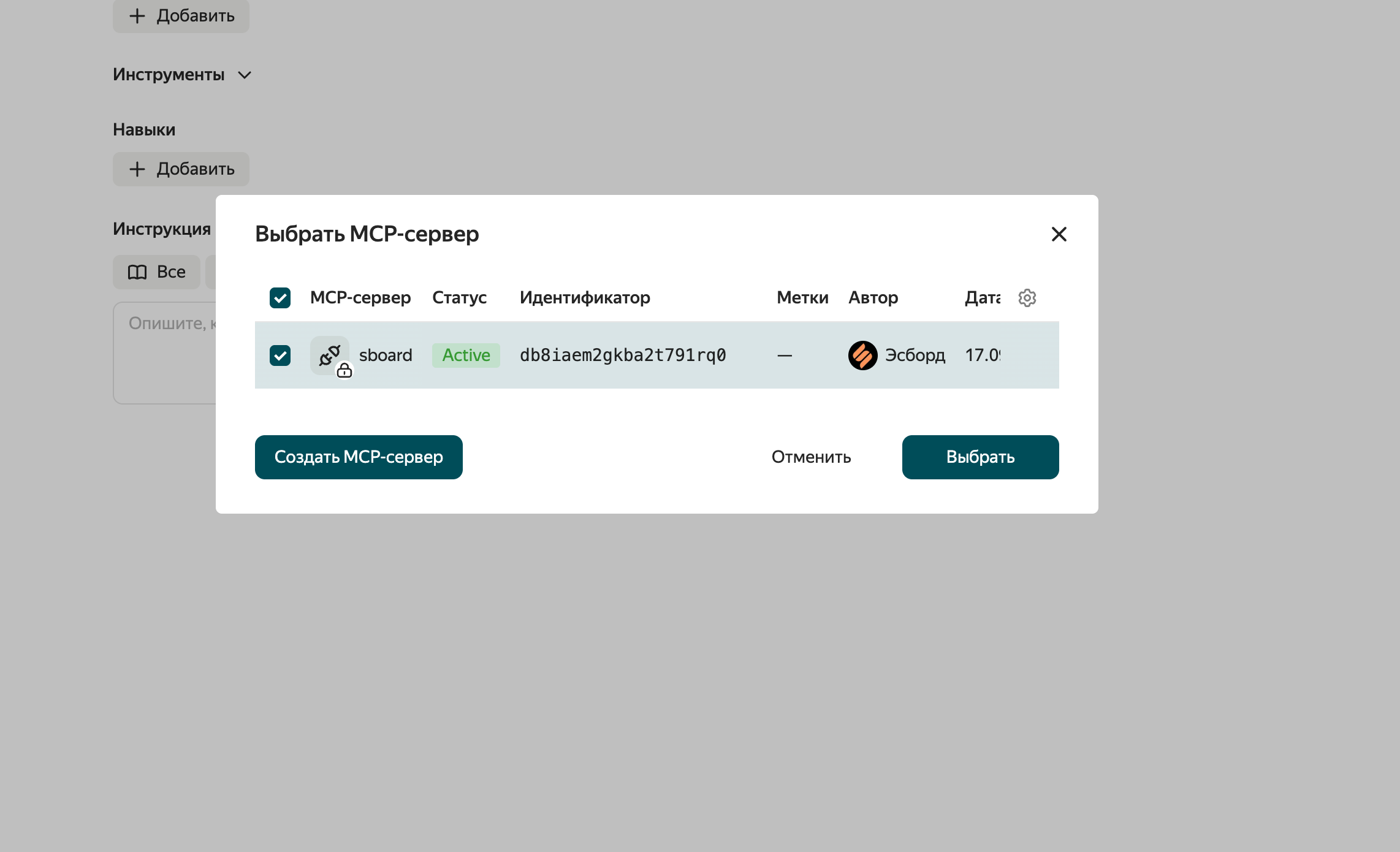This screenshot has height=852, width=1400.
Task: Click the MCP-сервер column header
Action: point(360,298)
